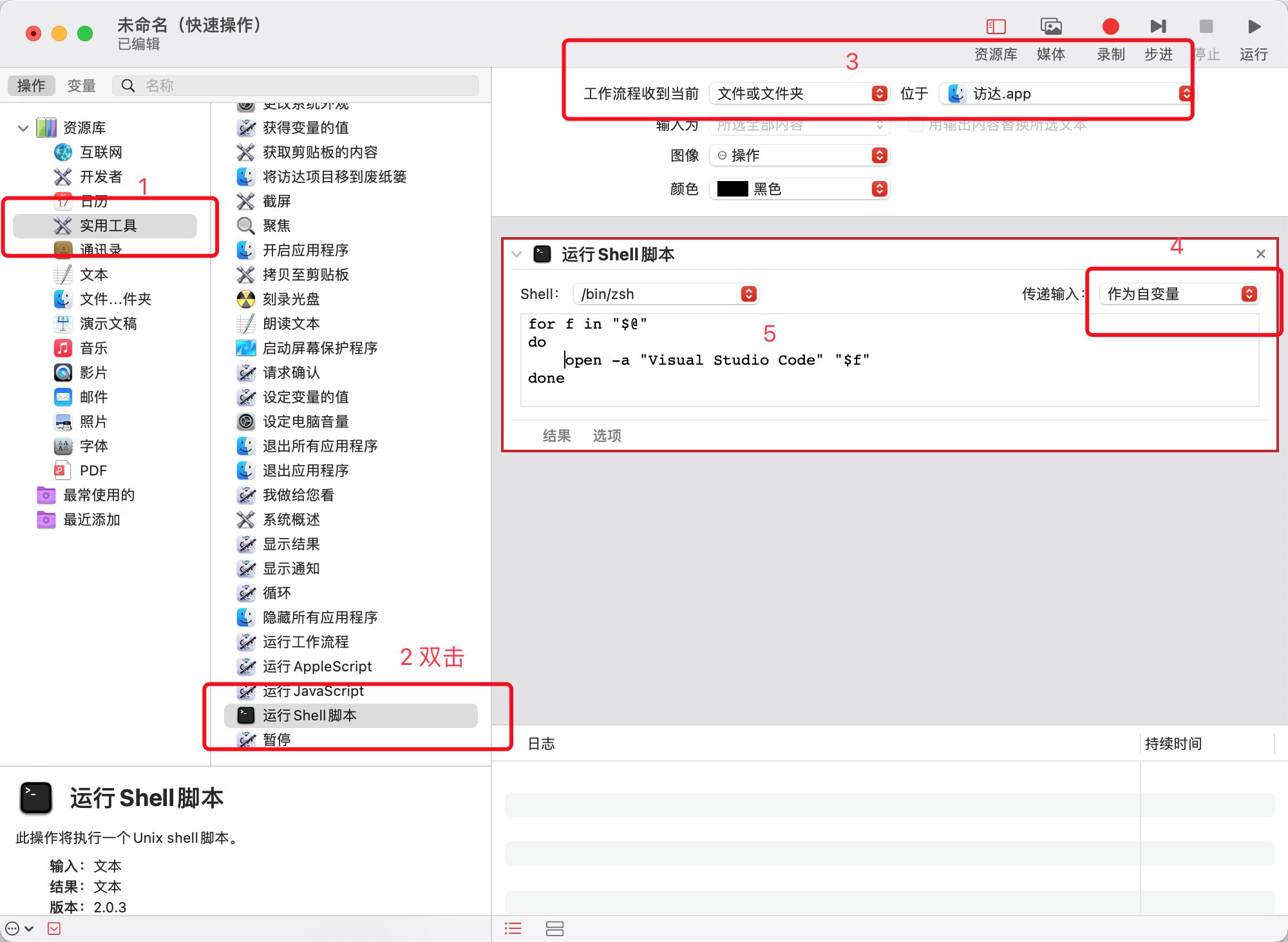Click the 名称 search field
The width and height of the screenshot is (1288, 942).
[296, 86]
